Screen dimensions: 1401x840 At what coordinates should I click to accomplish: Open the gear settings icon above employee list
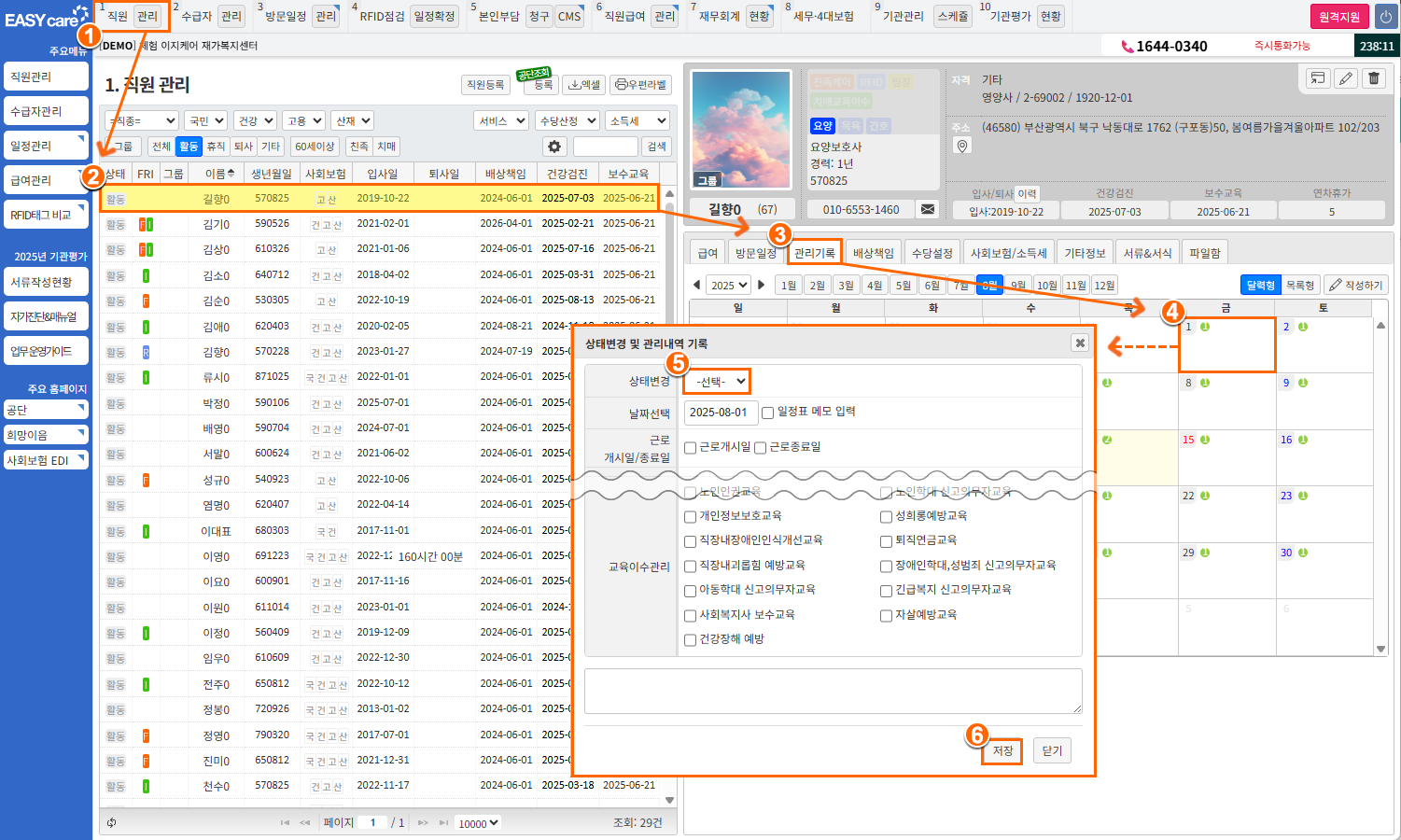pos(554,147)
